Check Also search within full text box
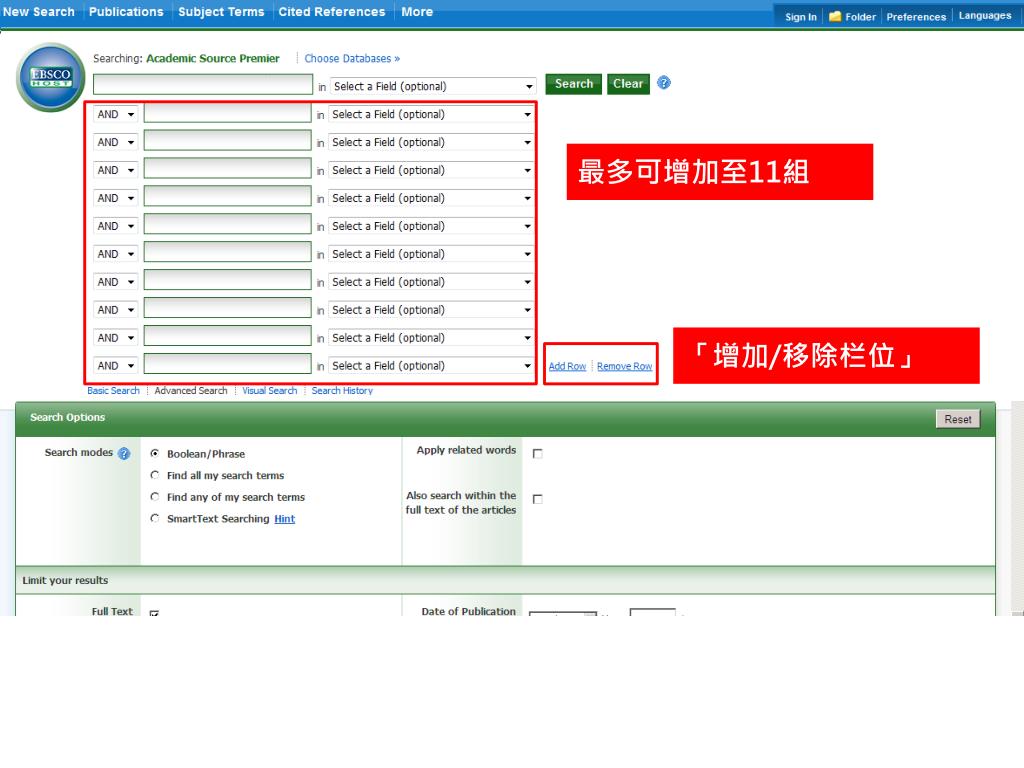Screen dimensions: 1024x768 pyautogui.click(x=538, y=499)
